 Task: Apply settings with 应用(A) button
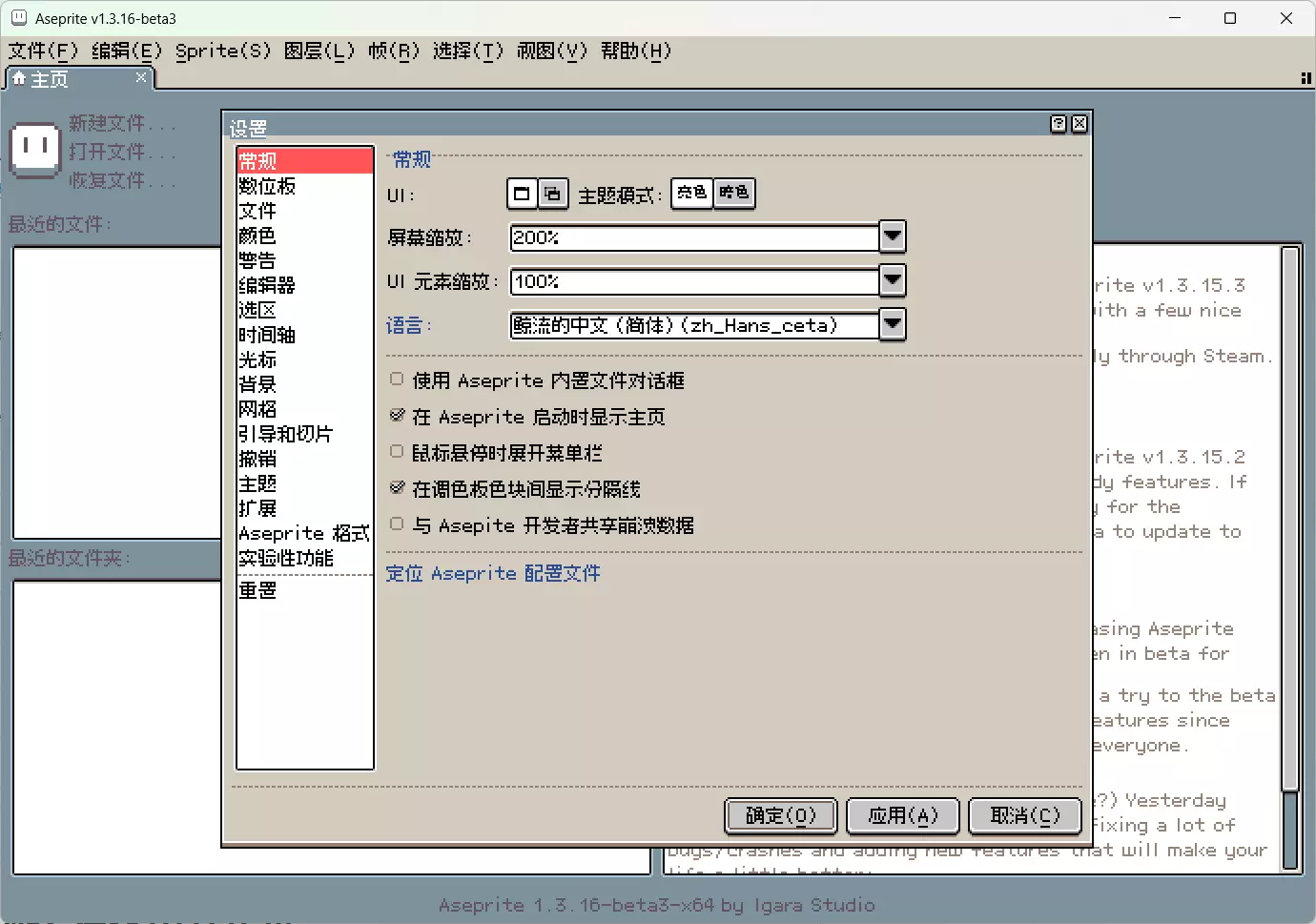[x=903, y=816]
